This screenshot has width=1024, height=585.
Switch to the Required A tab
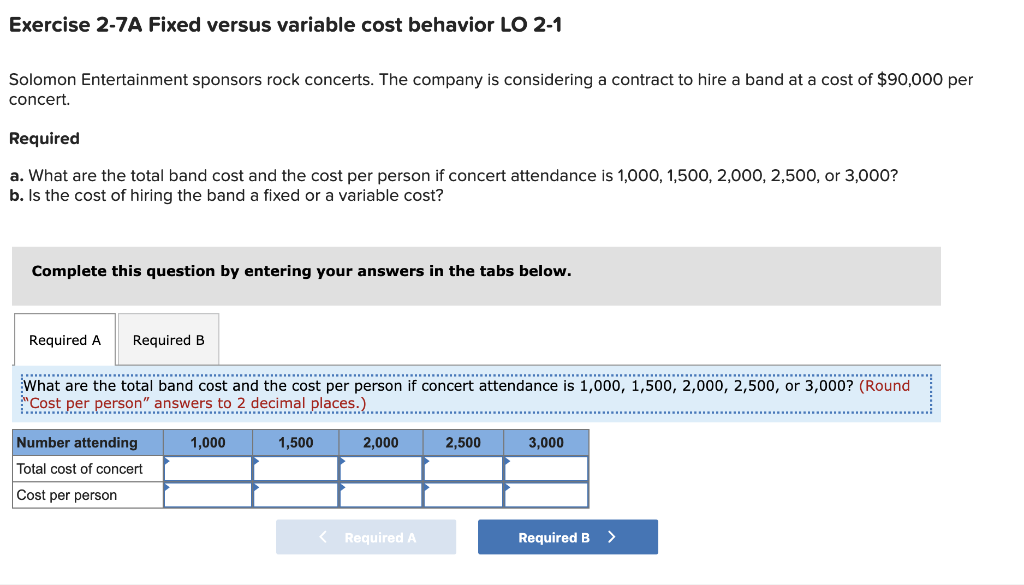click(x=64, y=339)
